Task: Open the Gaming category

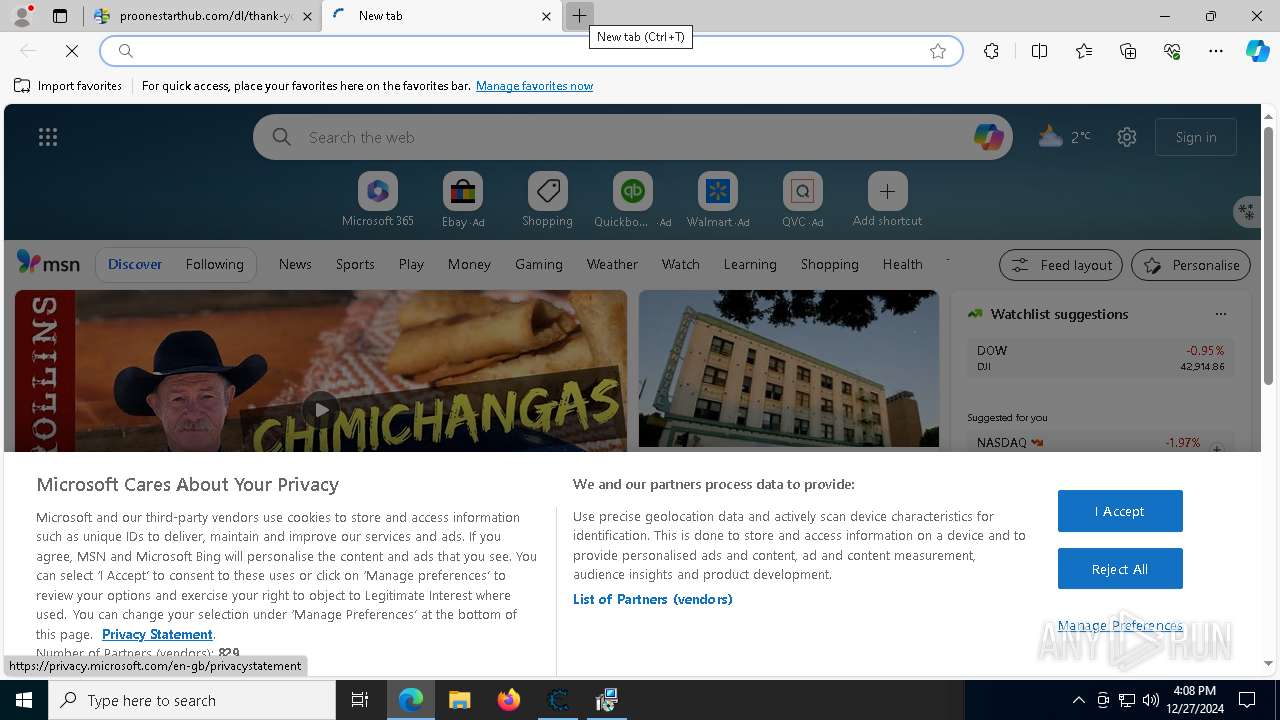Action: 538,264
